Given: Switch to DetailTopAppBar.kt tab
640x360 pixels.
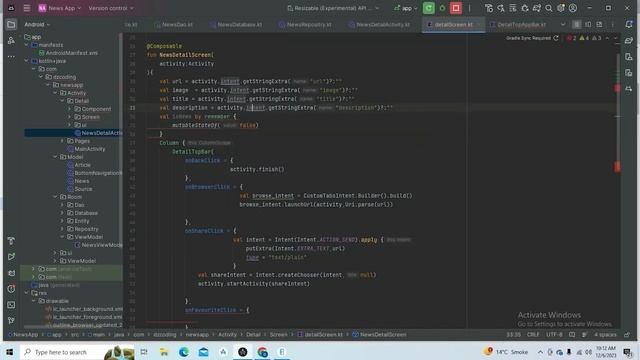Looking at the screenshot, I should click(518, 24).
